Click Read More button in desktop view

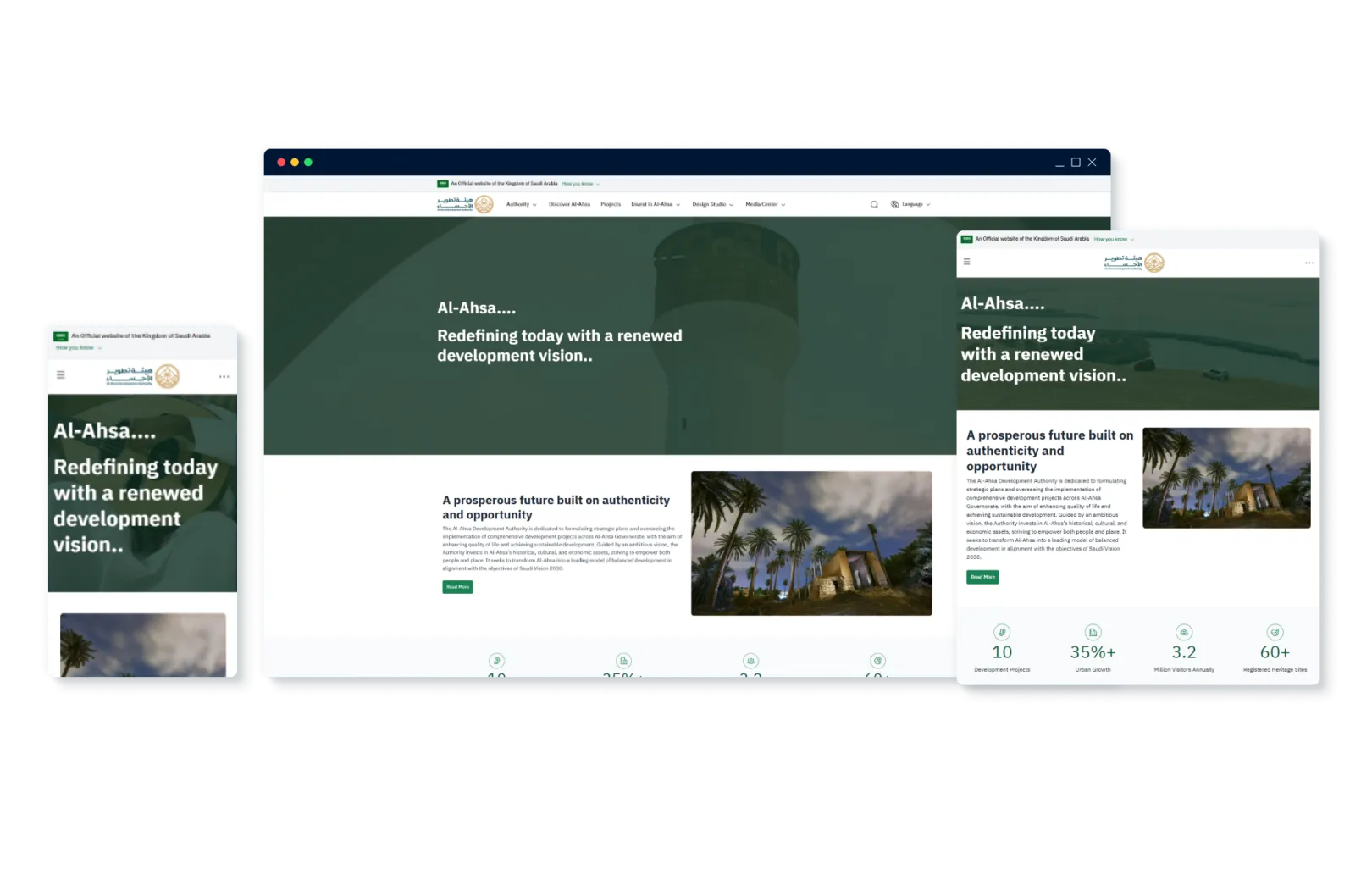pyautogui.click(x=457, y=586)
